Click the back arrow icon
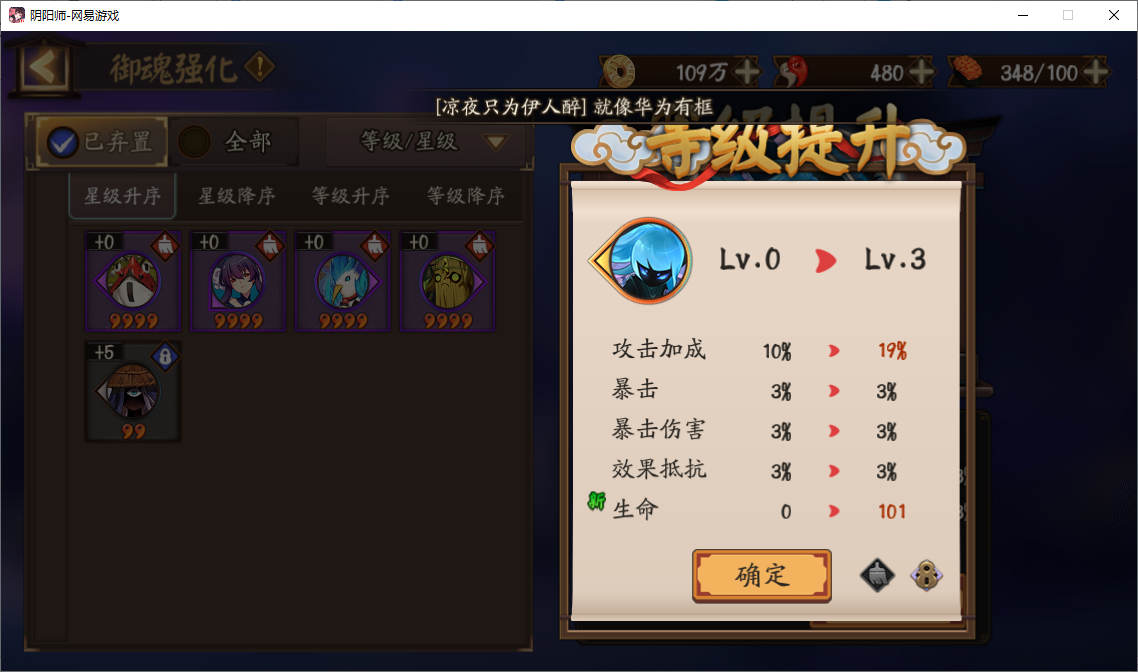 [x=44, y=68]
